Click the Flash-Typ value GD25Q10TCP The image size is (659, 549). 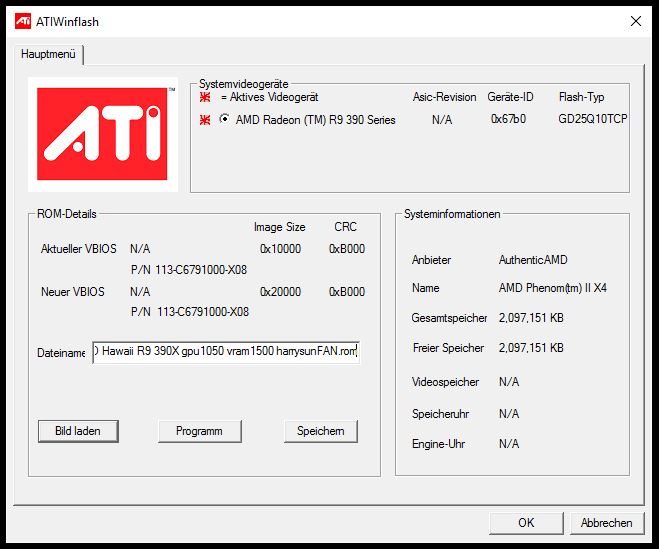tap(592, 119)
